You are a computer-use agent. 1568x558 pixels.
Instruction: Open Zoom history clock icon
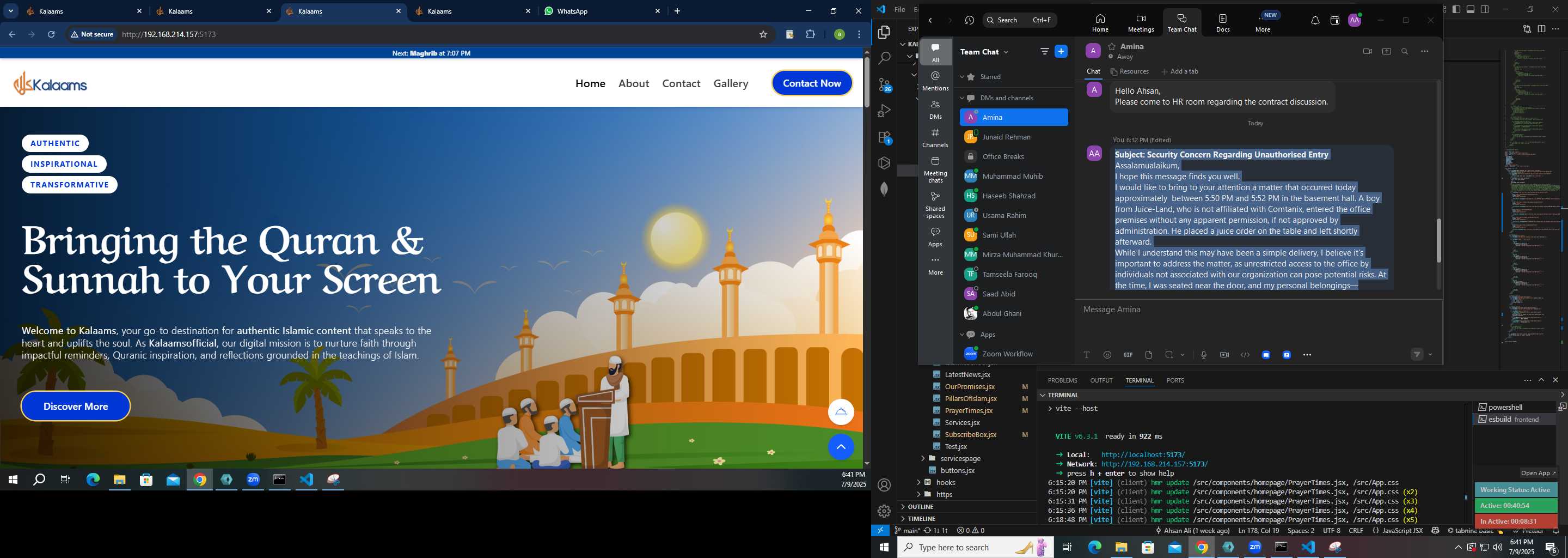pos(969,20)
